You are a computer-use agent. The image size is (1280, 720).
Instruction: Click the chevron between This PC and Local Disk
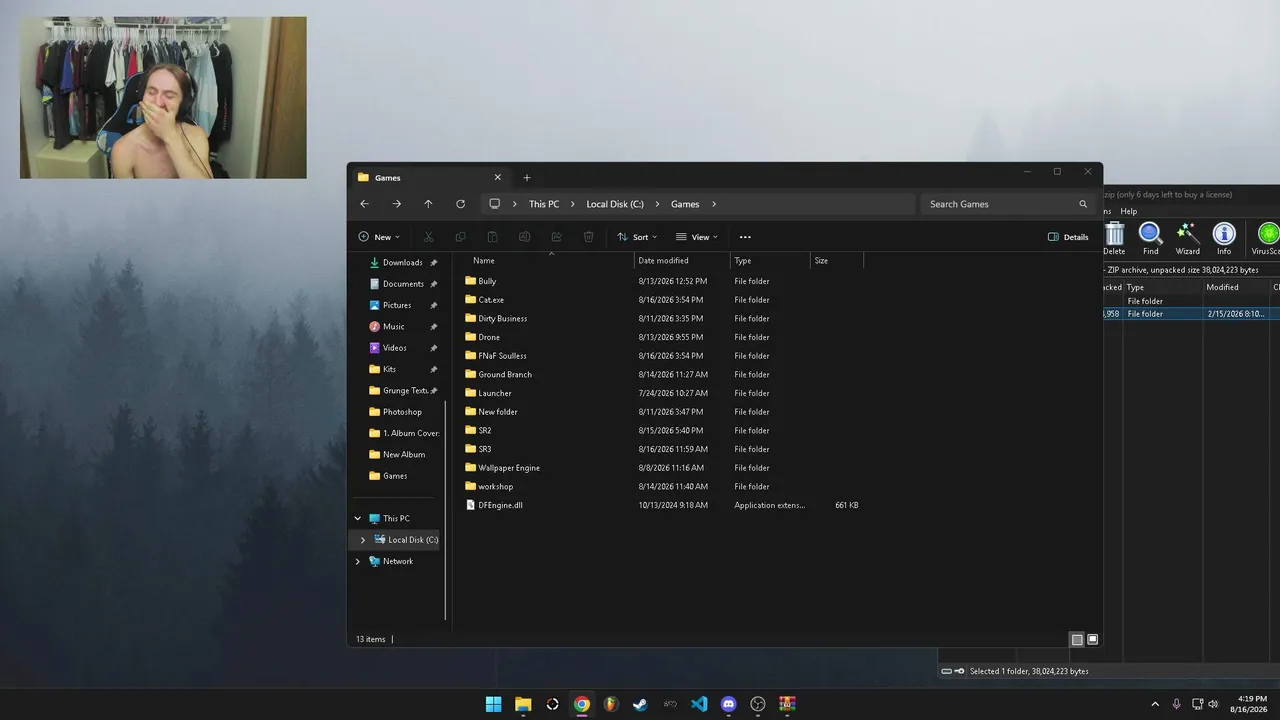pyautogui.click(x=572, y=204)
